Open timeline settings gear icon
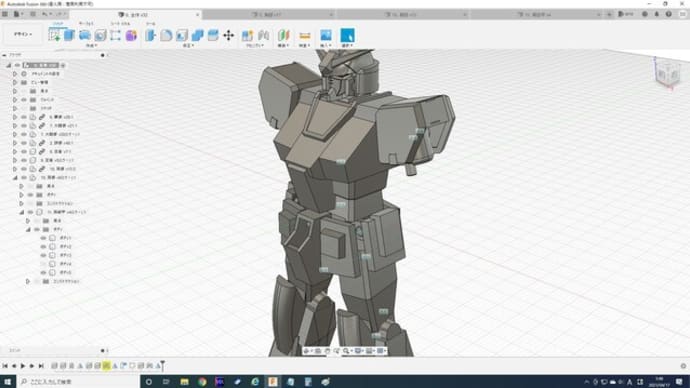This screenshot has width=690, height=388. point(683,366)
